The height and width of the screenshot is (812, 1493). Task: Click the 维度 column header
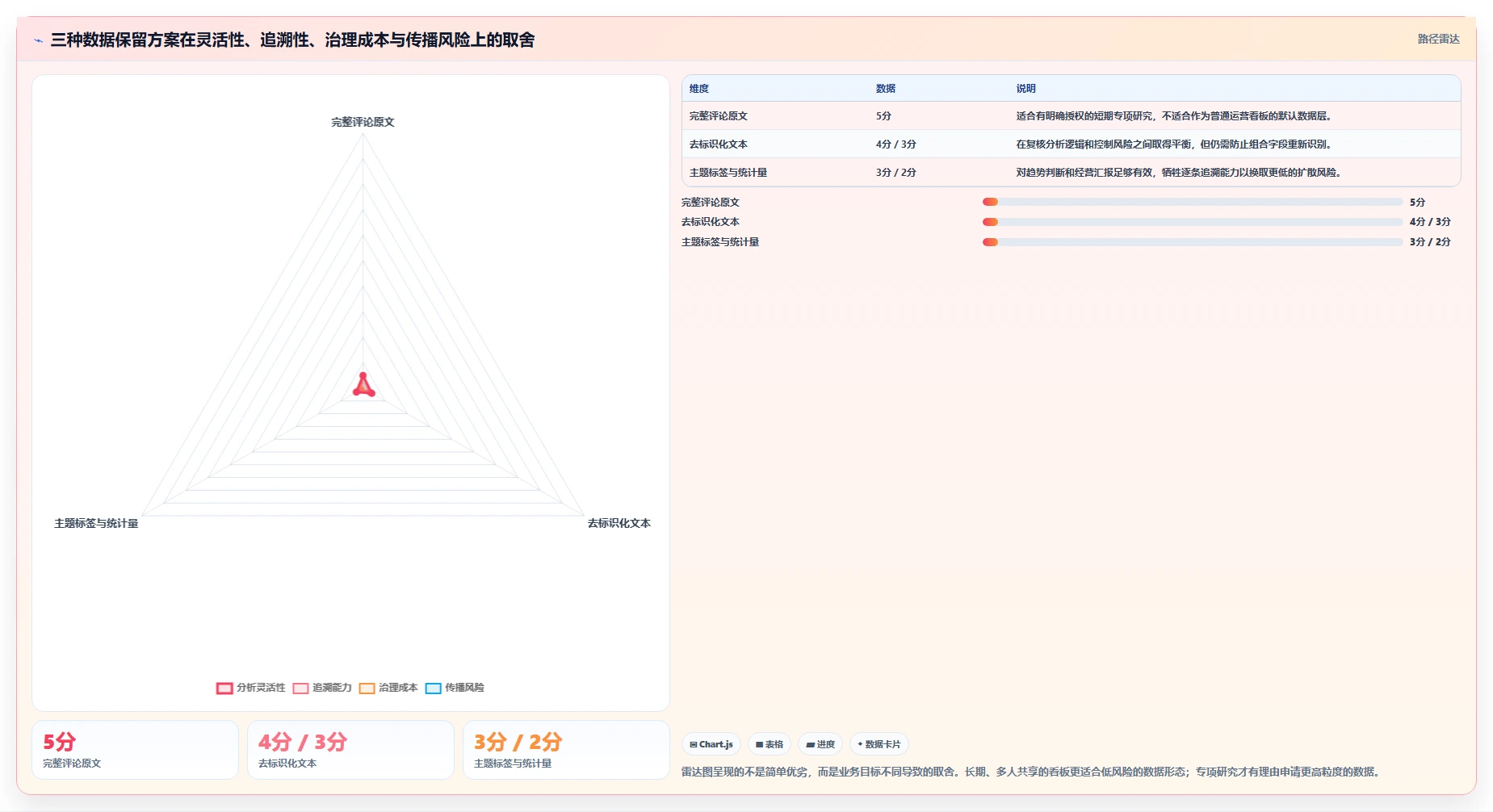click(x=699, y=89)
